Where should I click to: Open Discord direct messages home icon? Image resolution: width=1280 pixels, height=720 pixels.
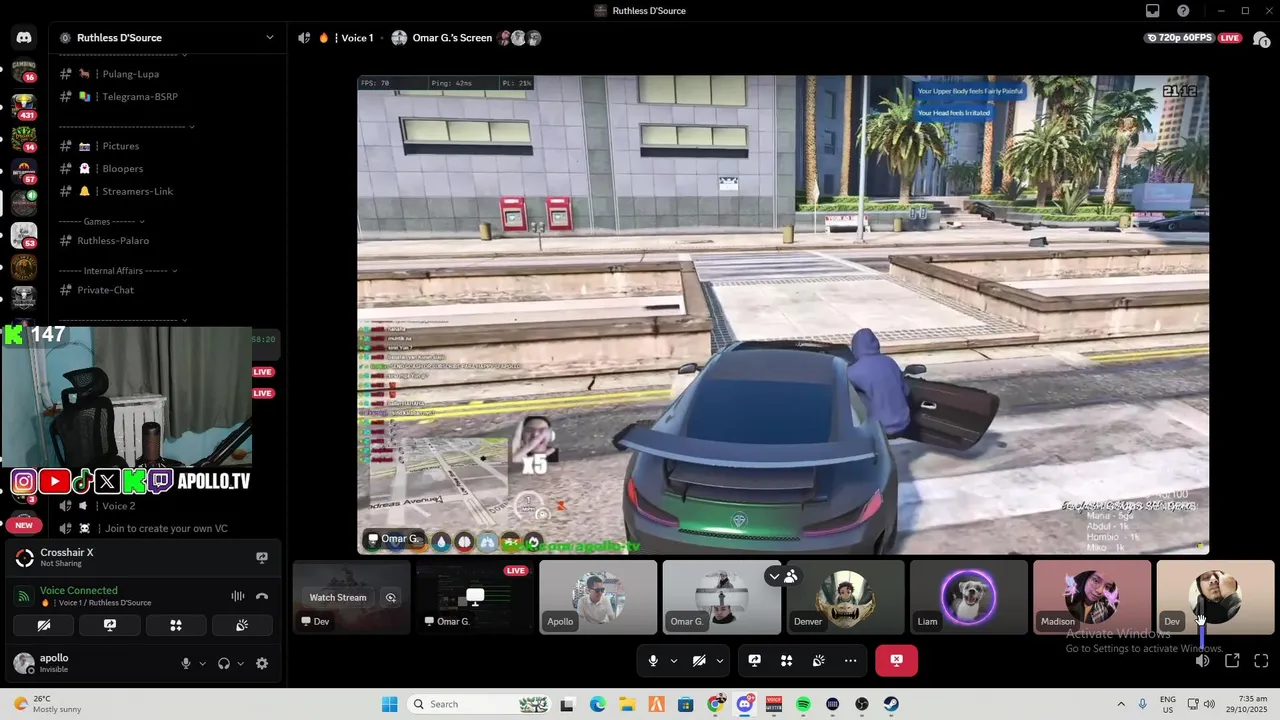point(24,38)
